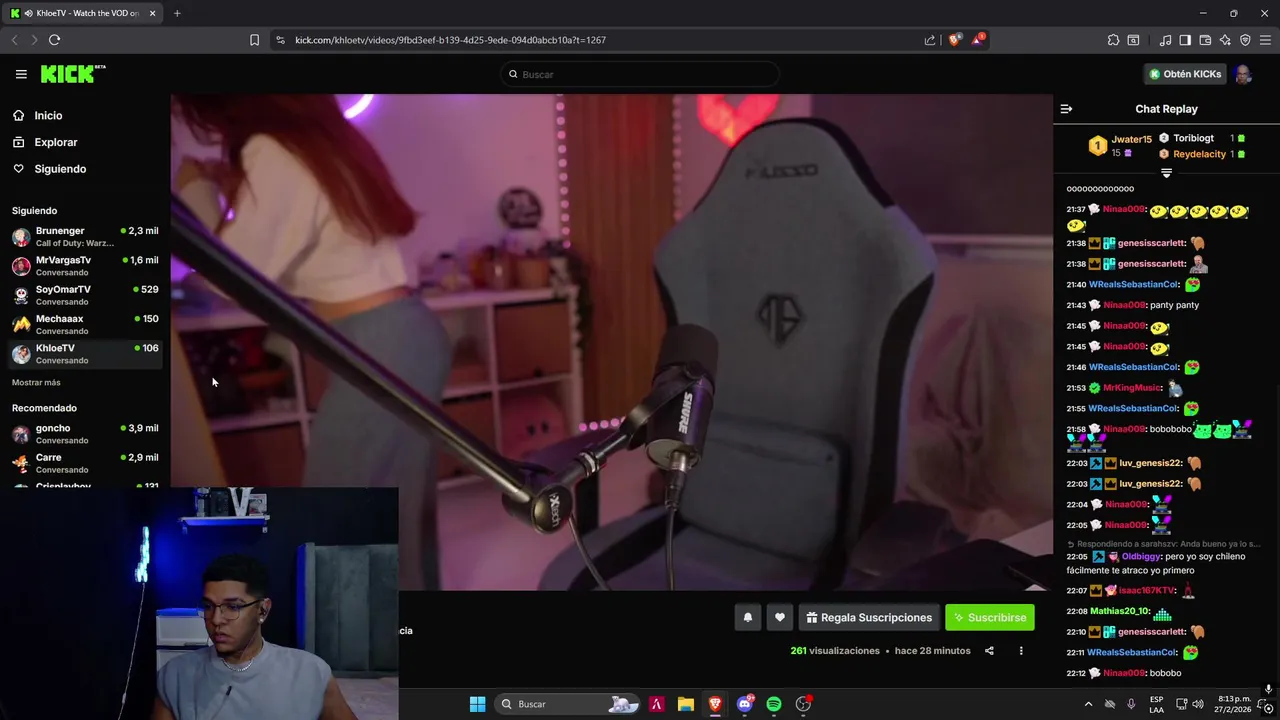
Task: Open the user profile avatar menu
Action: tap(1243, 74)
